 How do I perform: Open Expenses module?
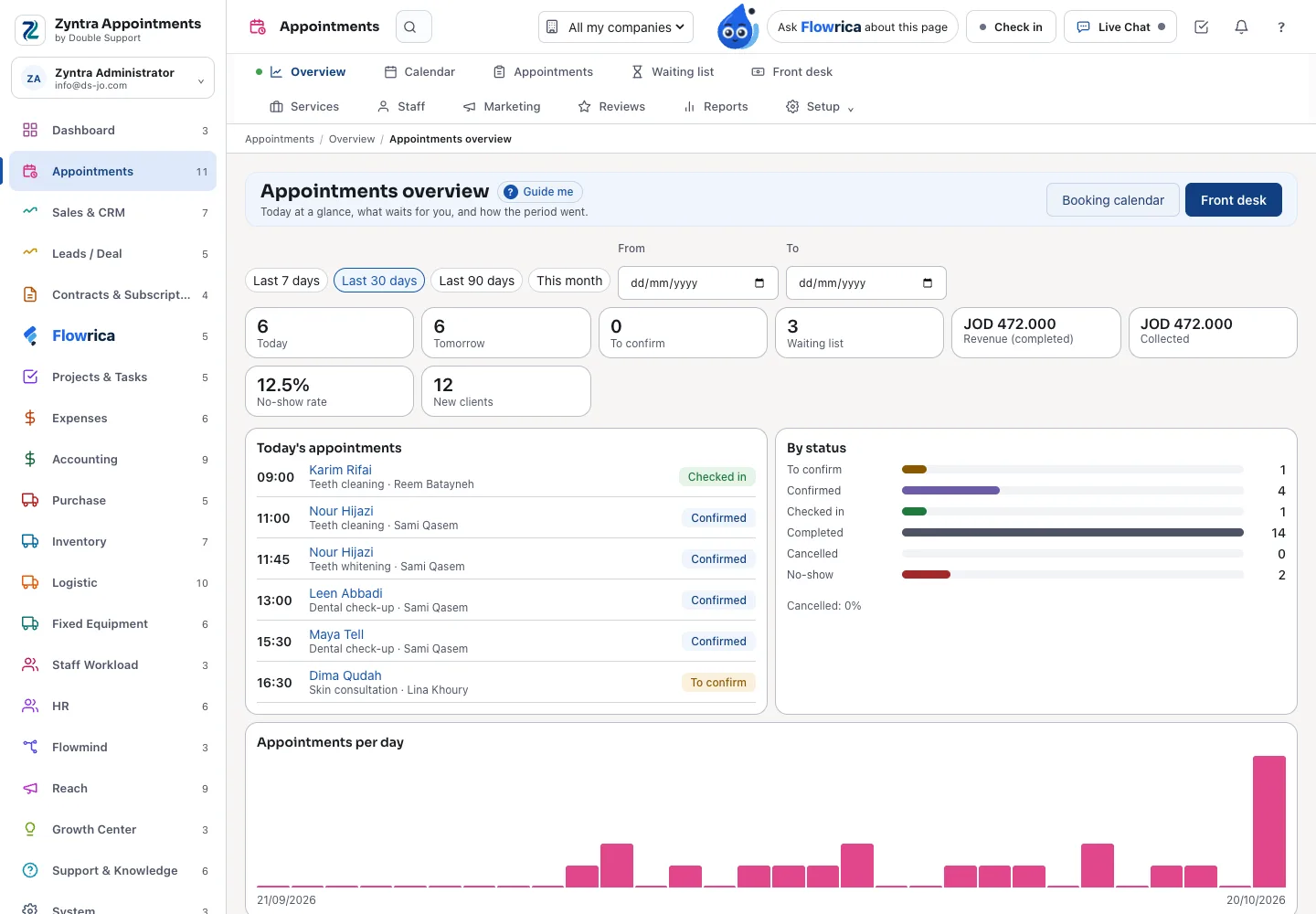(113, 419)
